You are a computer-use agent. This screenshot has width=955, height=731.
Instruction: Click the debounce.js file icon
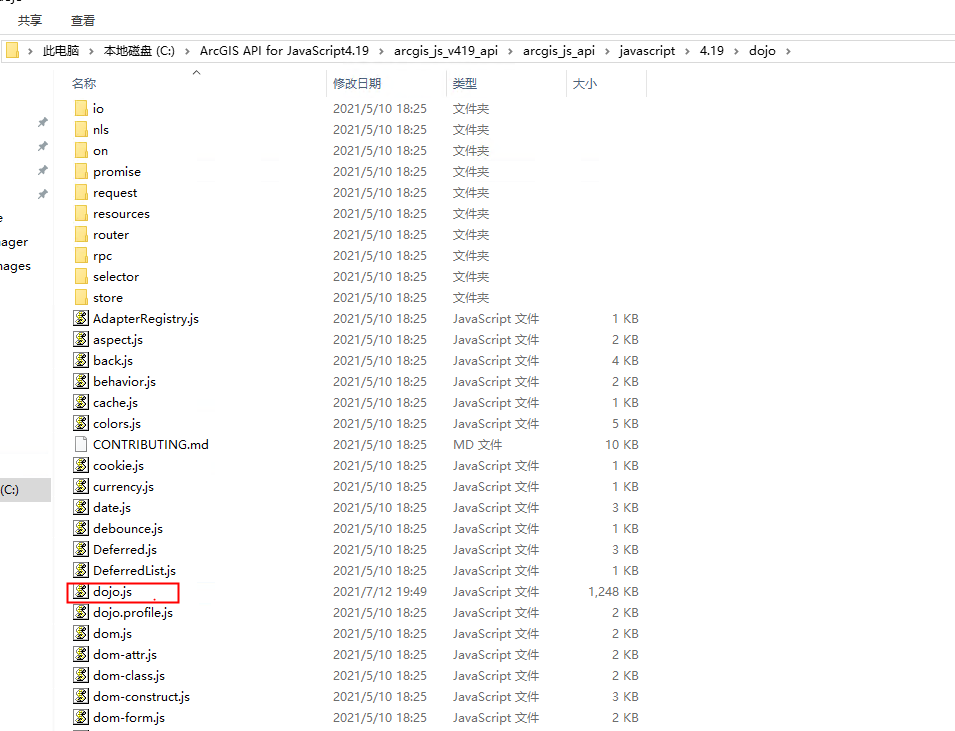(x=81, y=528)
